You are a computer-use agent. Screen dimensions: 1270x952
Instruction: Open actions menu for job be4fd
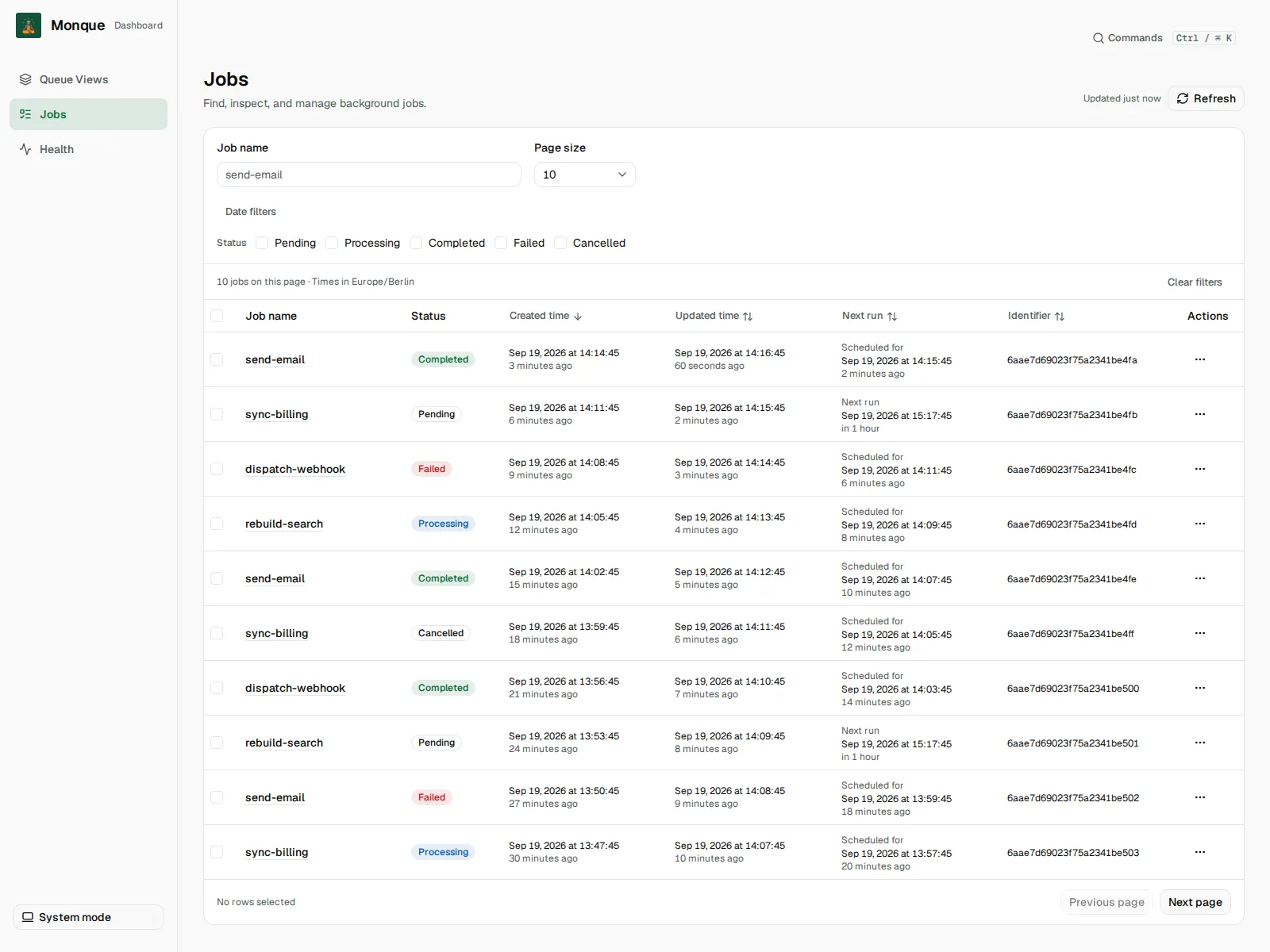1200,524
